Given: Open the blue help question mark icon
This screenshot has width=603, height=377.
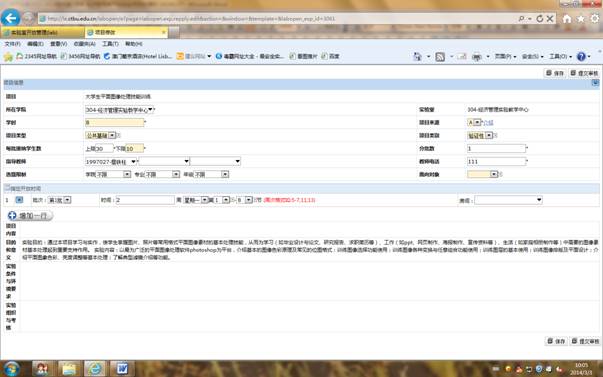Looking at the screenshot, I should point(581,57).
